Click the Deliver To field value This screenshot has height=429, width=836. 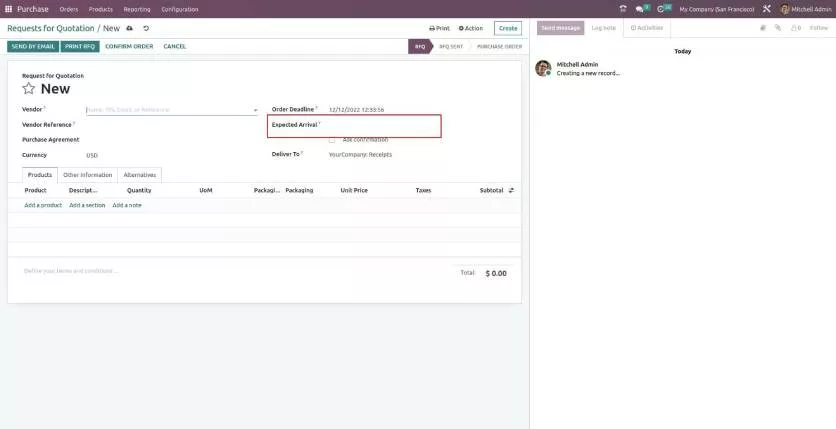[360, 155]
